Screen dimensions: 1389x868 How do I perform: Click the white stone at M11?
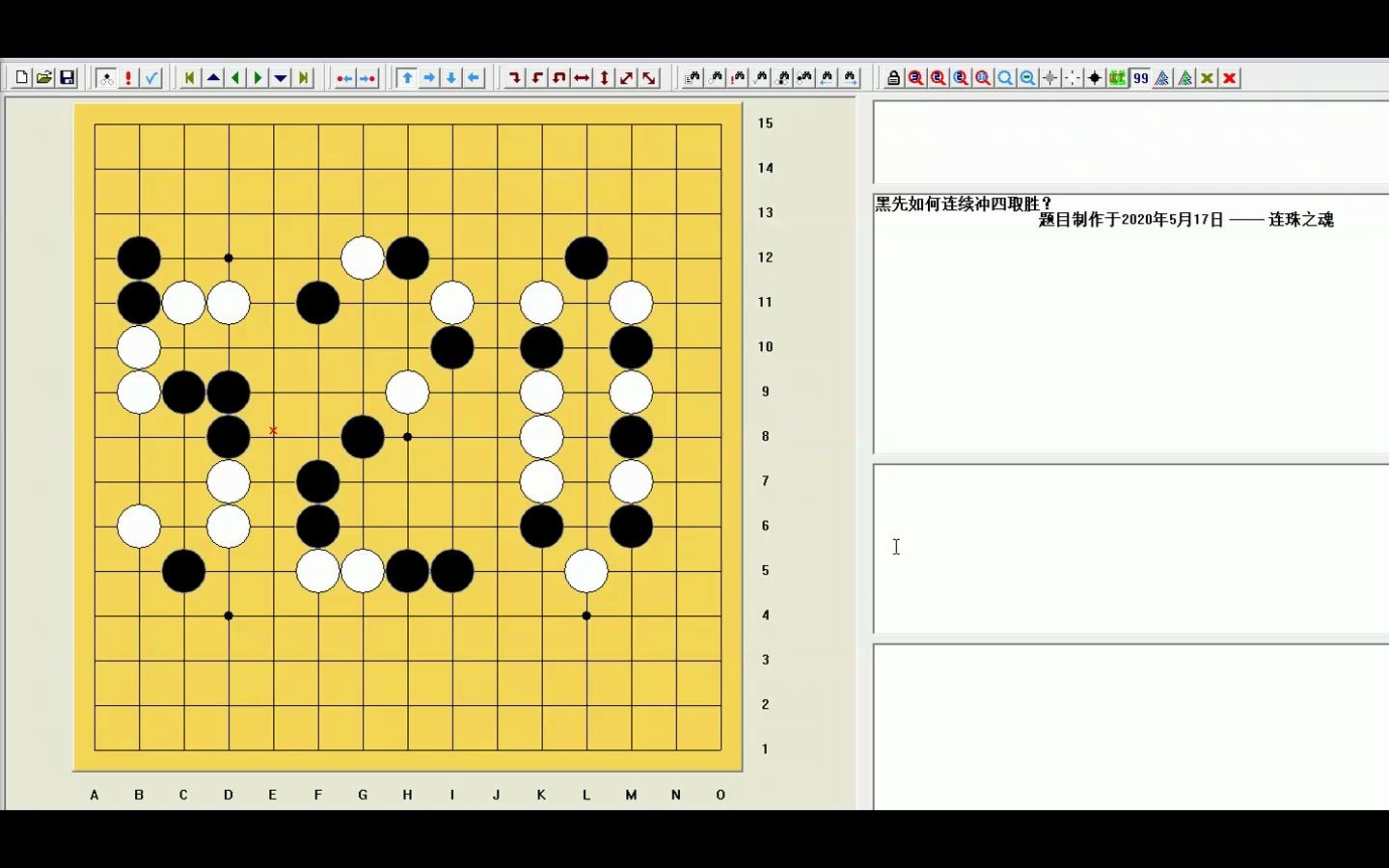[631, 303]
